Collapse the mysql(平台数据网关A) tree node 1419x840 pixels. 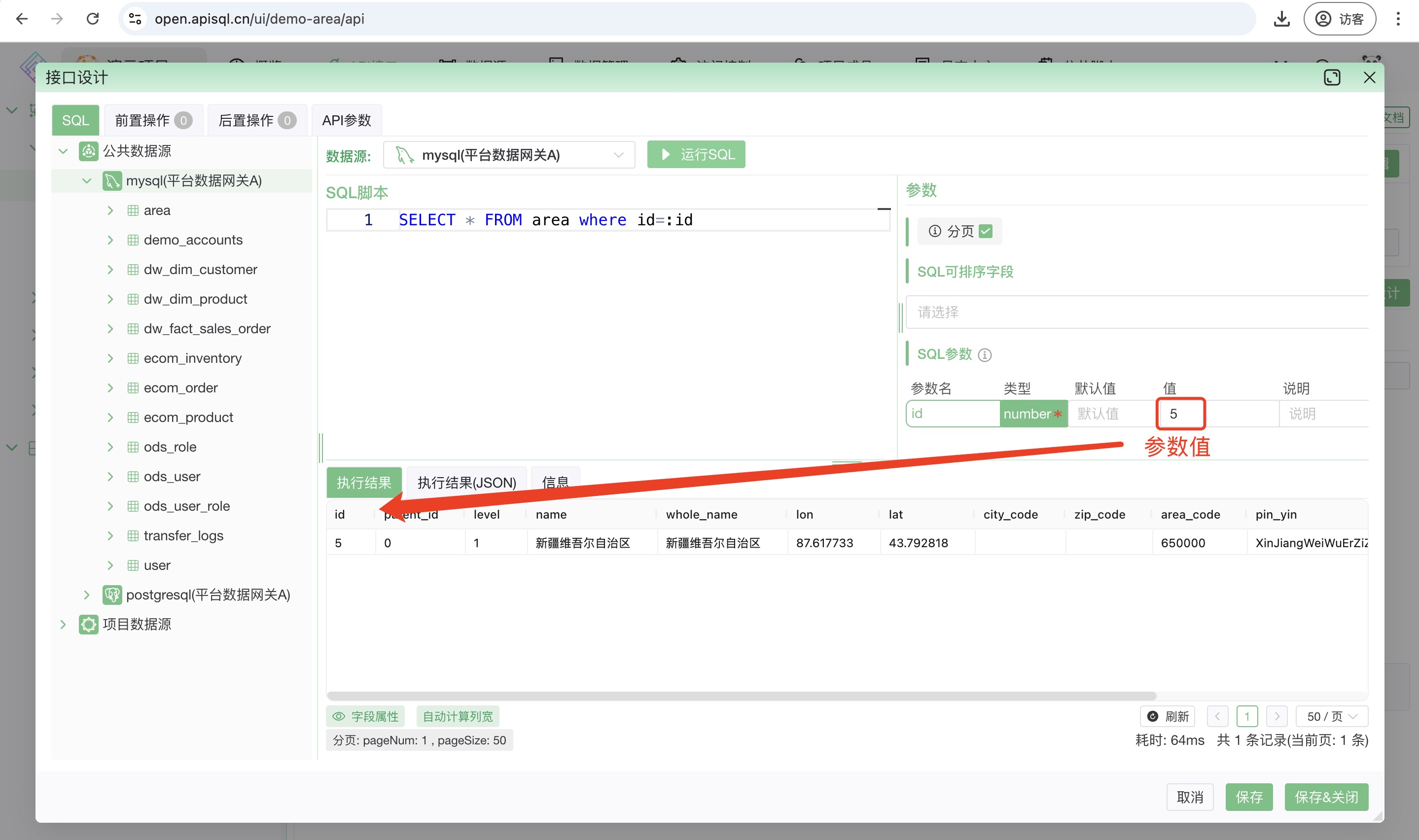(x=87, y=180)
